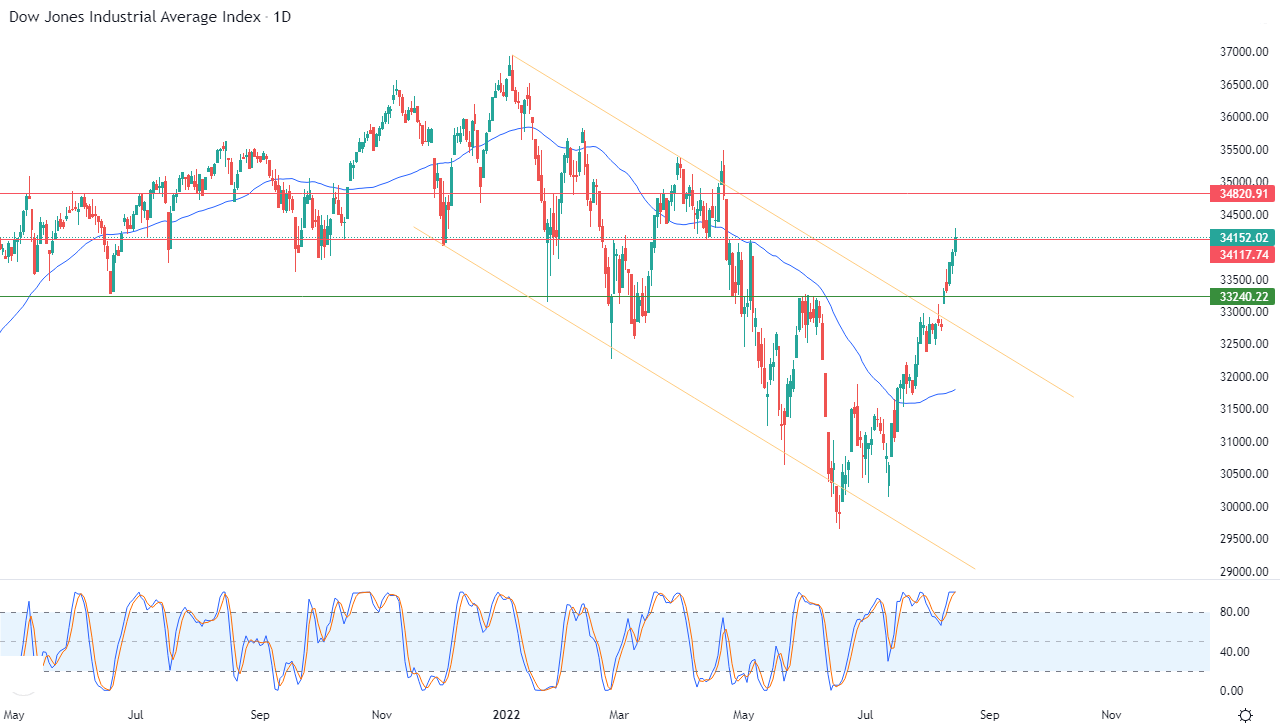
Task: Click the Dow Jones Industrial Average Index title
Action: coord(136,17)
